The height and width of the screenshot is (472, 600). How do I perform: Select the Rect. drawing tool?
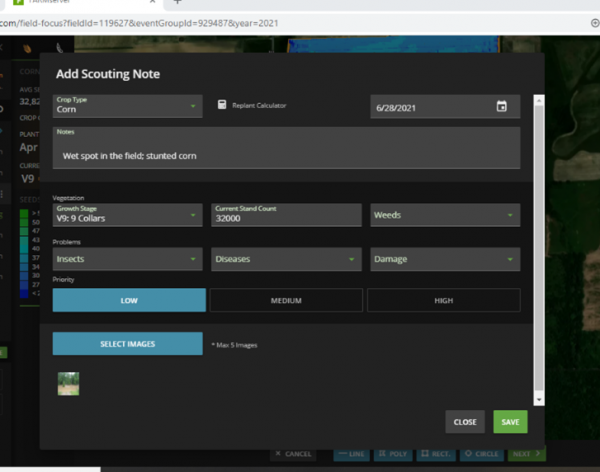tap(435, 454)
